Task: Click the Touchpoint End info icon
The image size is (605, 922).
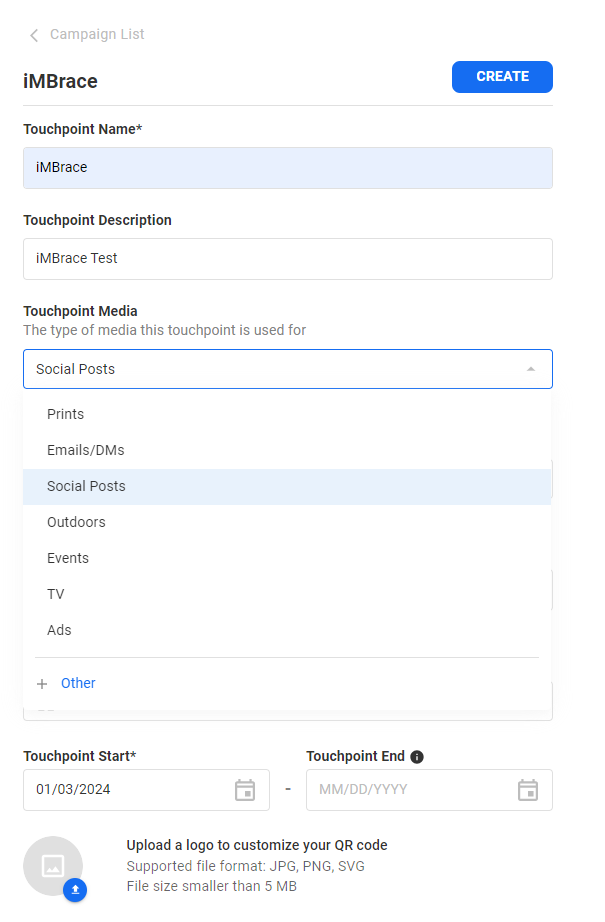Action: click(x=417, y=757)
